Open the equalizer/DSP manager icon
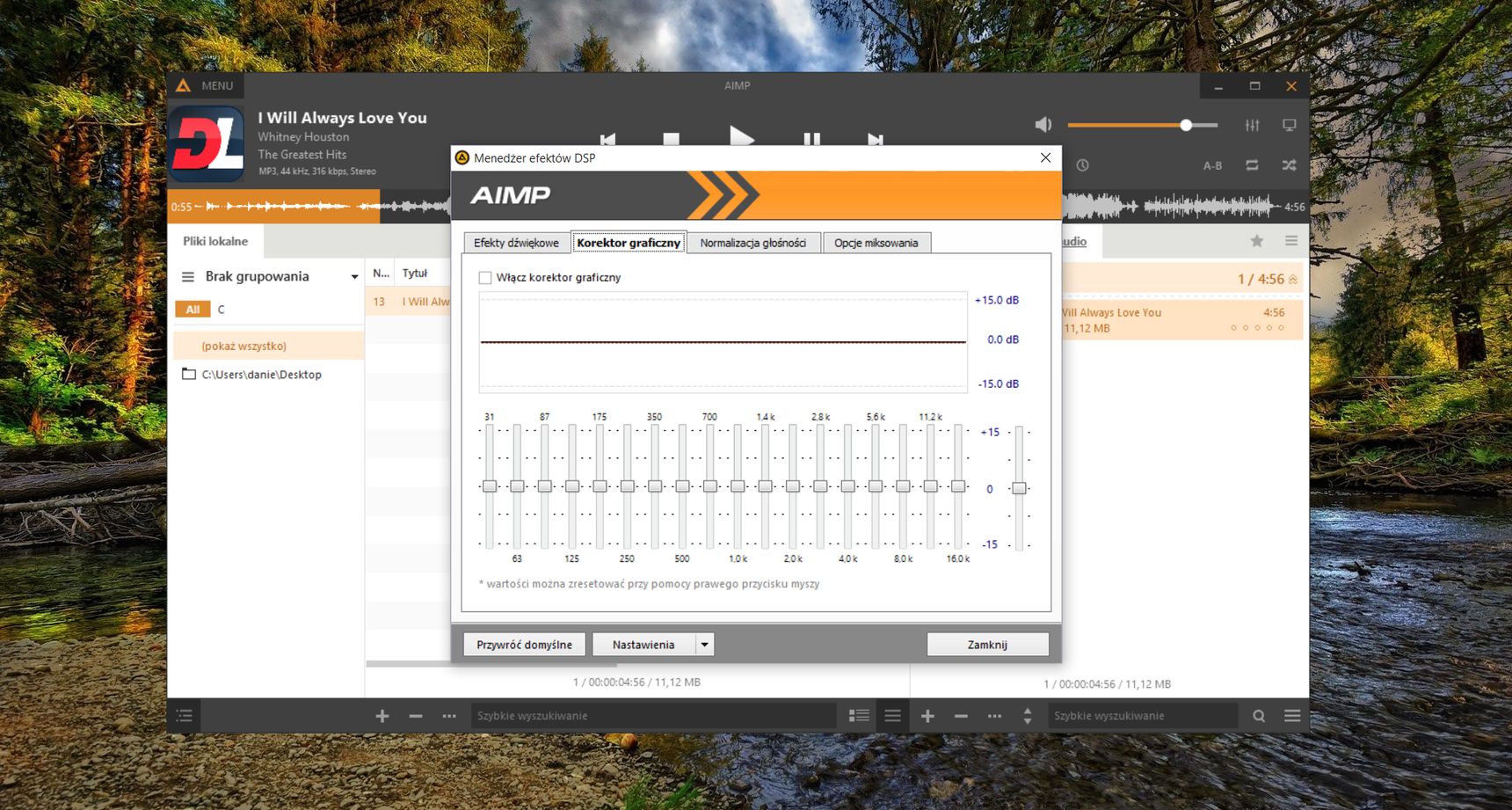Viewport: 1512px width, 810px height. (1253, 126)
